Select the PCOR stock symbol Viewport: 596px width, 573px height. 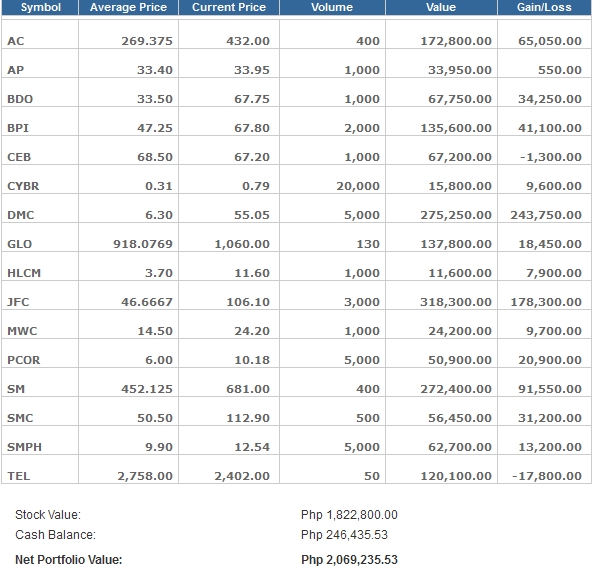(24, 360)
